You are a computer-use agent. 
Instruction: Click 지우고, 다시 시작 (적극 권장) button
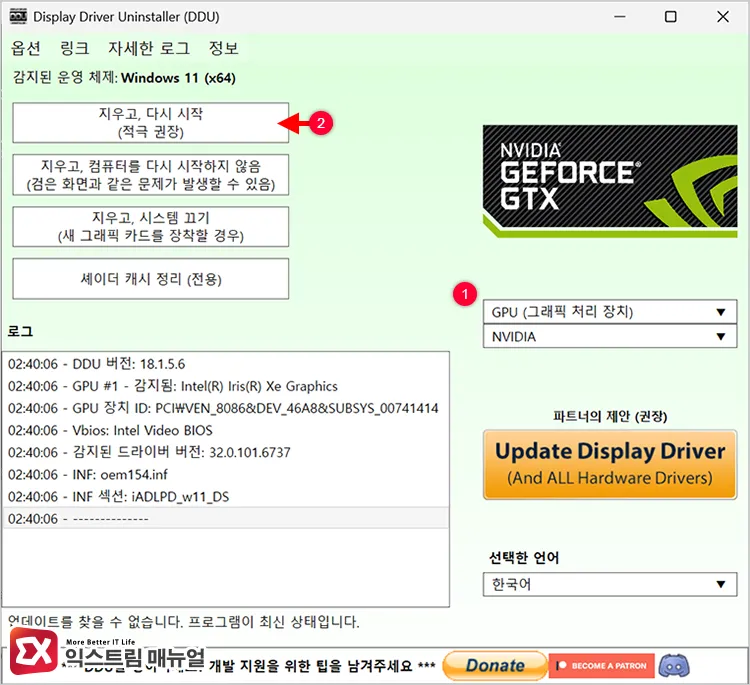pyautogui.click(x=151, y=122)
